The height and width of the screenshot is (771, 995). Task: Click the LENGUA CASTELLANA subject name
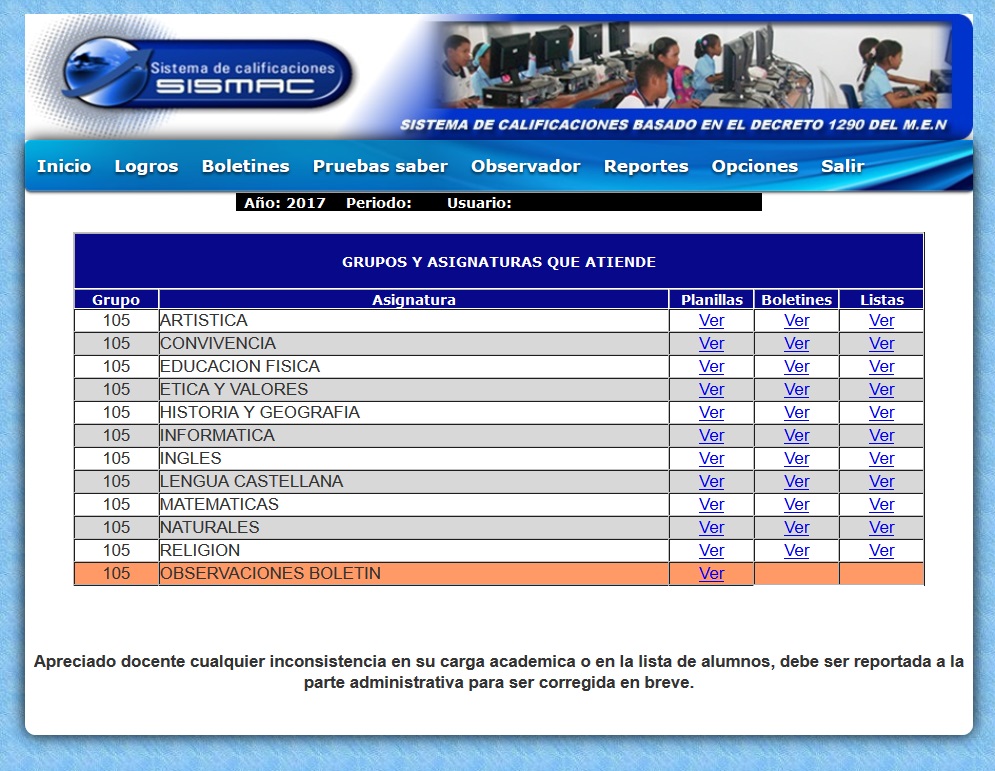(x=251, y=482)
